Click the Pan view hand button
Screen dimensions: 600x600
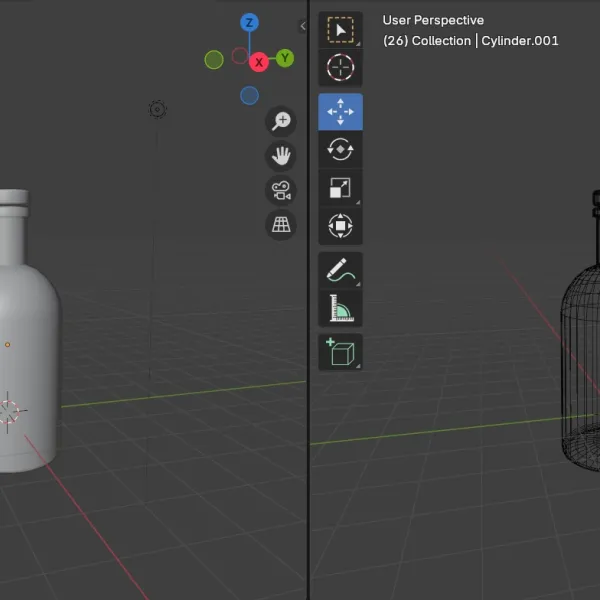[x=281, y=156]
